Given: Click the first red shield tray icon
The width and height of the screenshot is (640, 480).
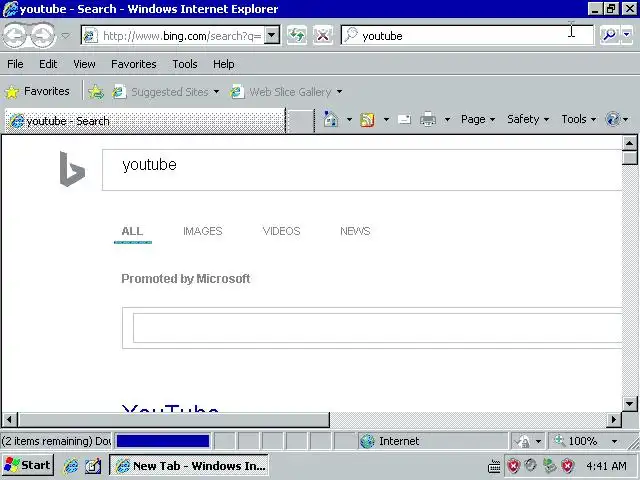Looking at the screenshot, I should coord(513,466).
